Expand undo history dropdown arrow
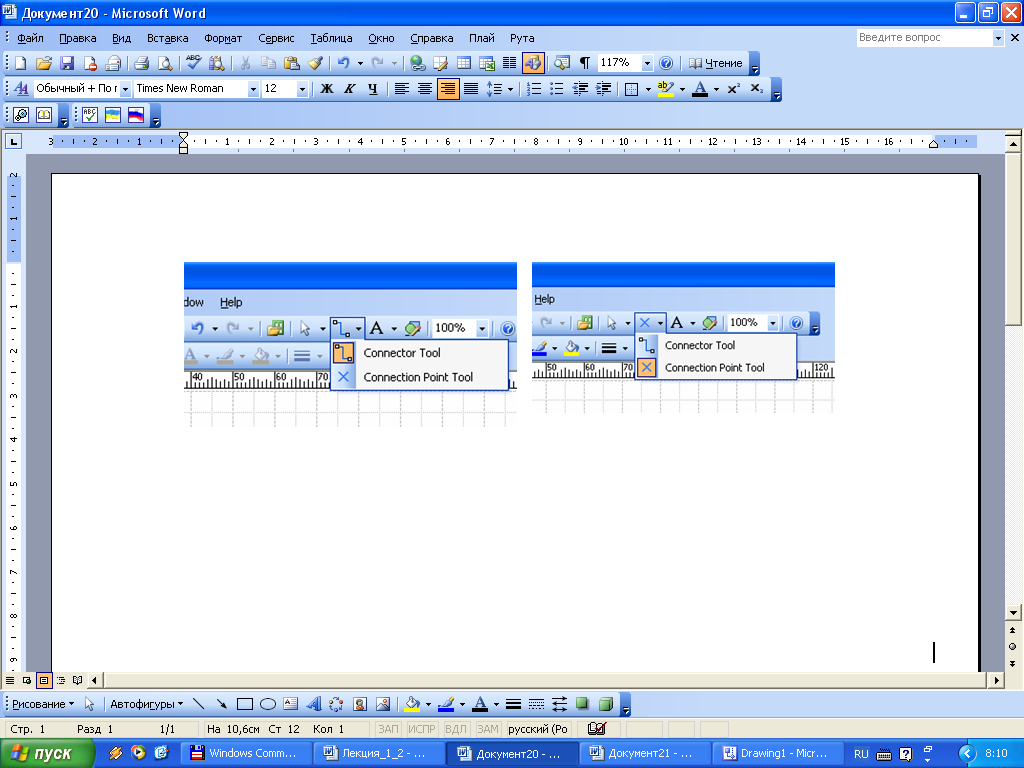The width and height of the screenshot is (1024, 768). [360, 63]
